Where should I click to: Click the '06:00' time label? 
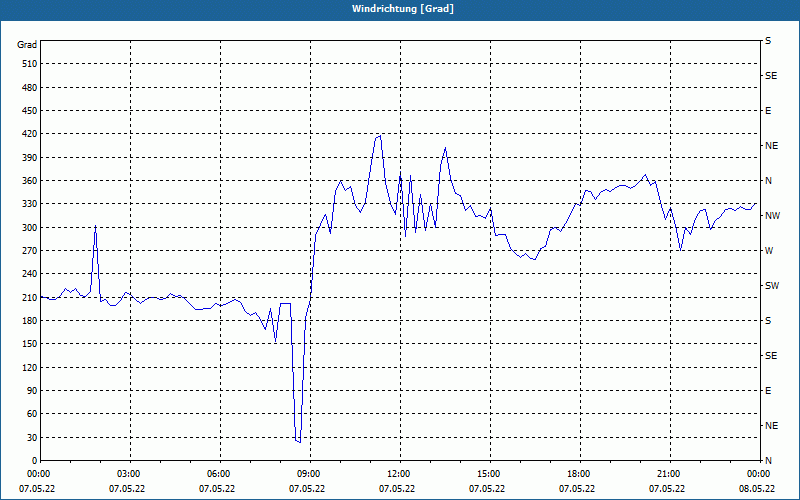[220, 474]
